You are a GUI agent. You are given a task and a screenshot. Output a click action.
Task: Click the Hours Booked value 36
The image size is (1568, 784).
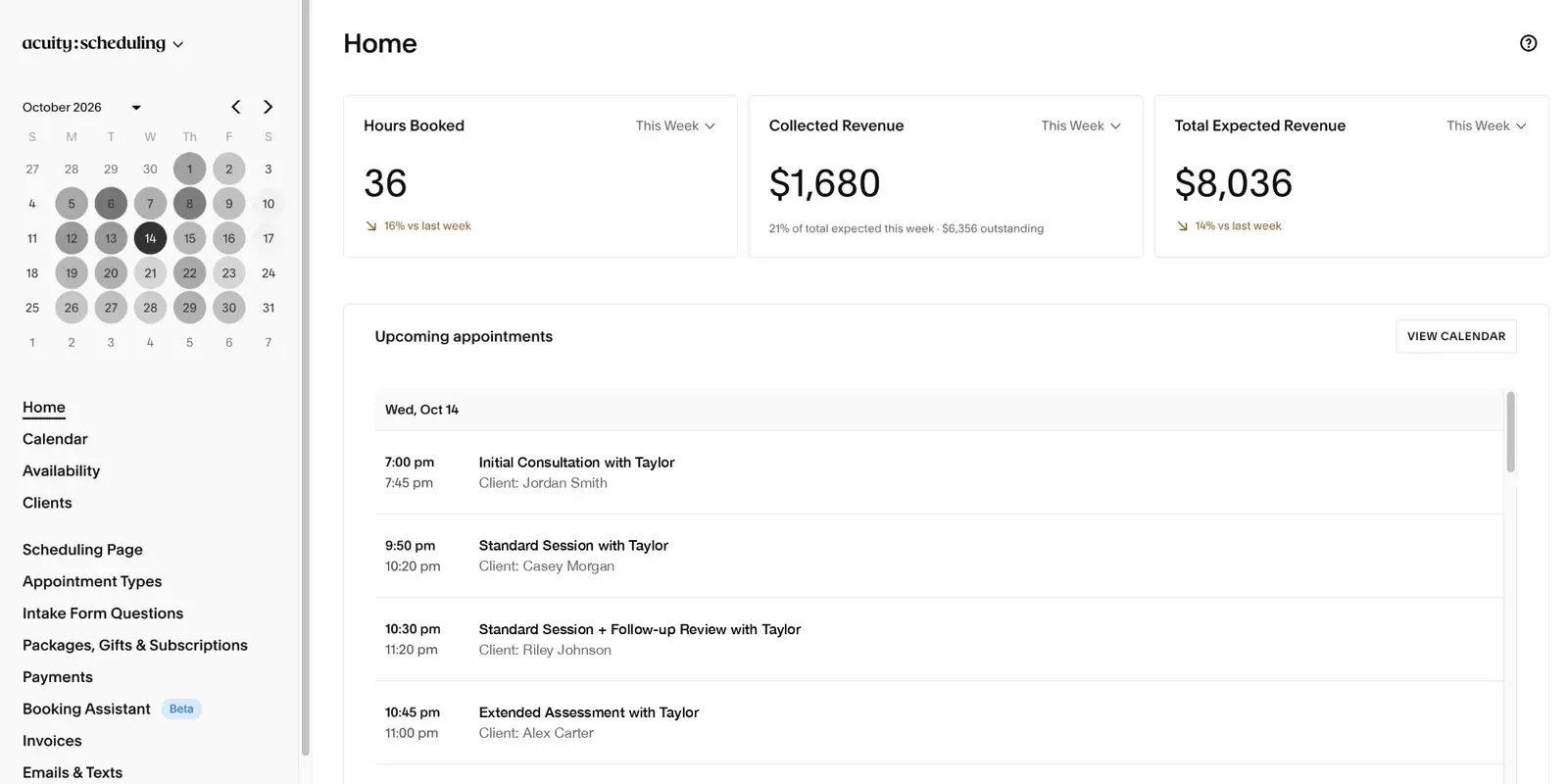(x=385, y=183)
